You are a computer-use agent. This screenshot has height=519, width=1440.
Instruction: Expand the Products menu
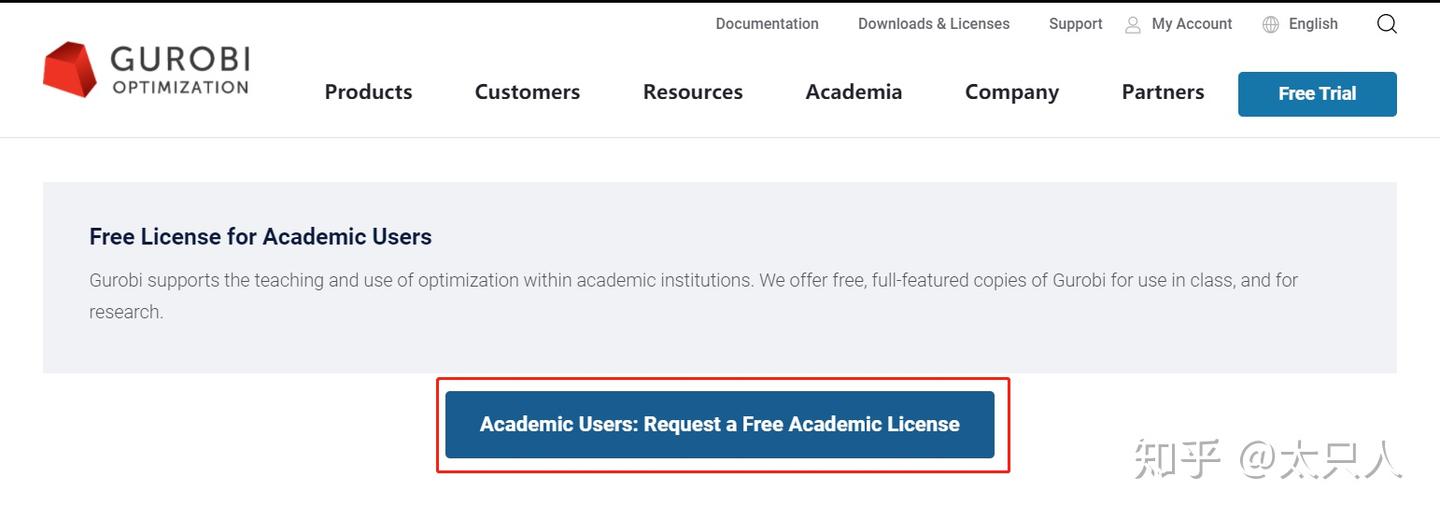[368, 92]
